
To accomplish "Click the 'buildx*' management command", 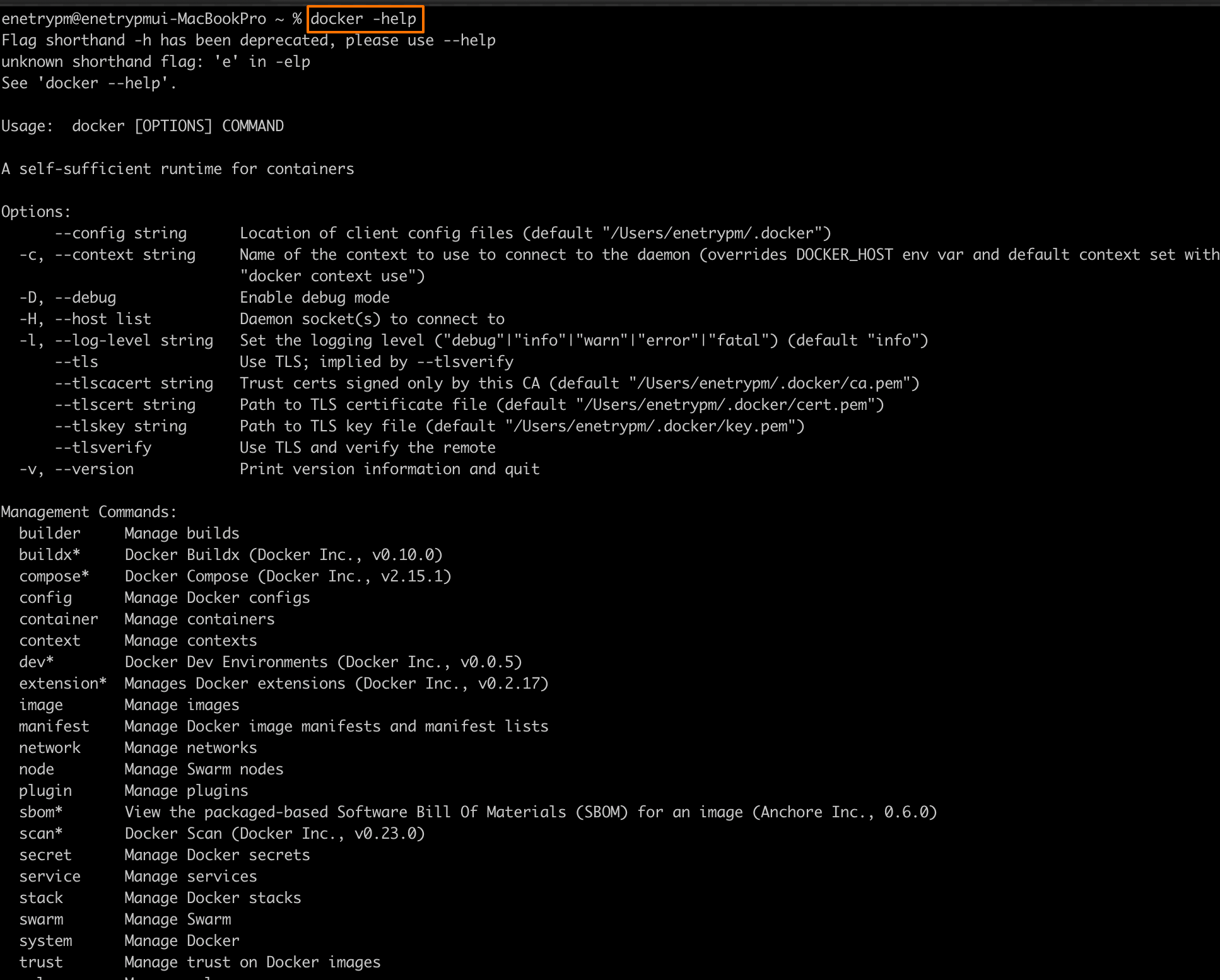I will click(49, 555).
